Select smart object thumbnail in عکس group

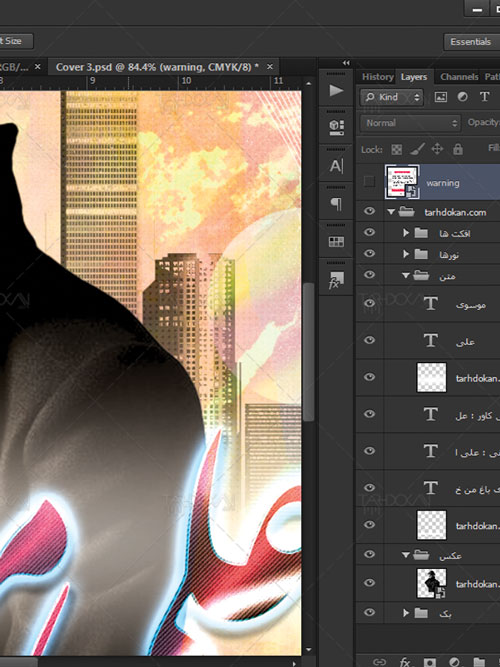(431, 584)
